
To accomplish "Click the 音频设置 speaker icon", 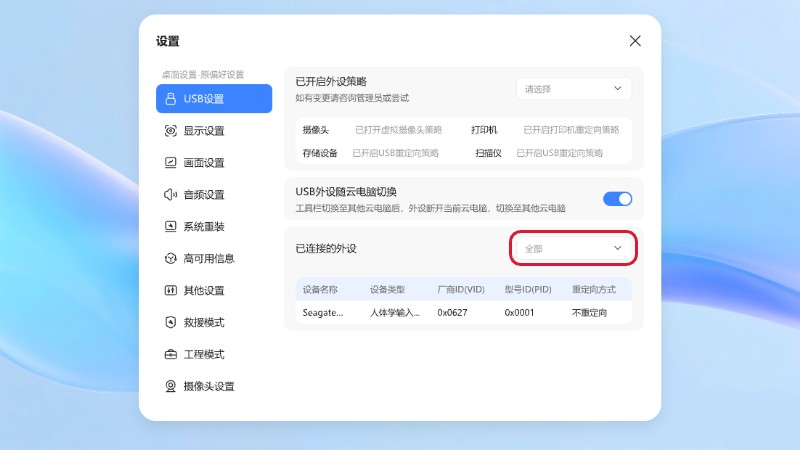I will tap(170, 195).
